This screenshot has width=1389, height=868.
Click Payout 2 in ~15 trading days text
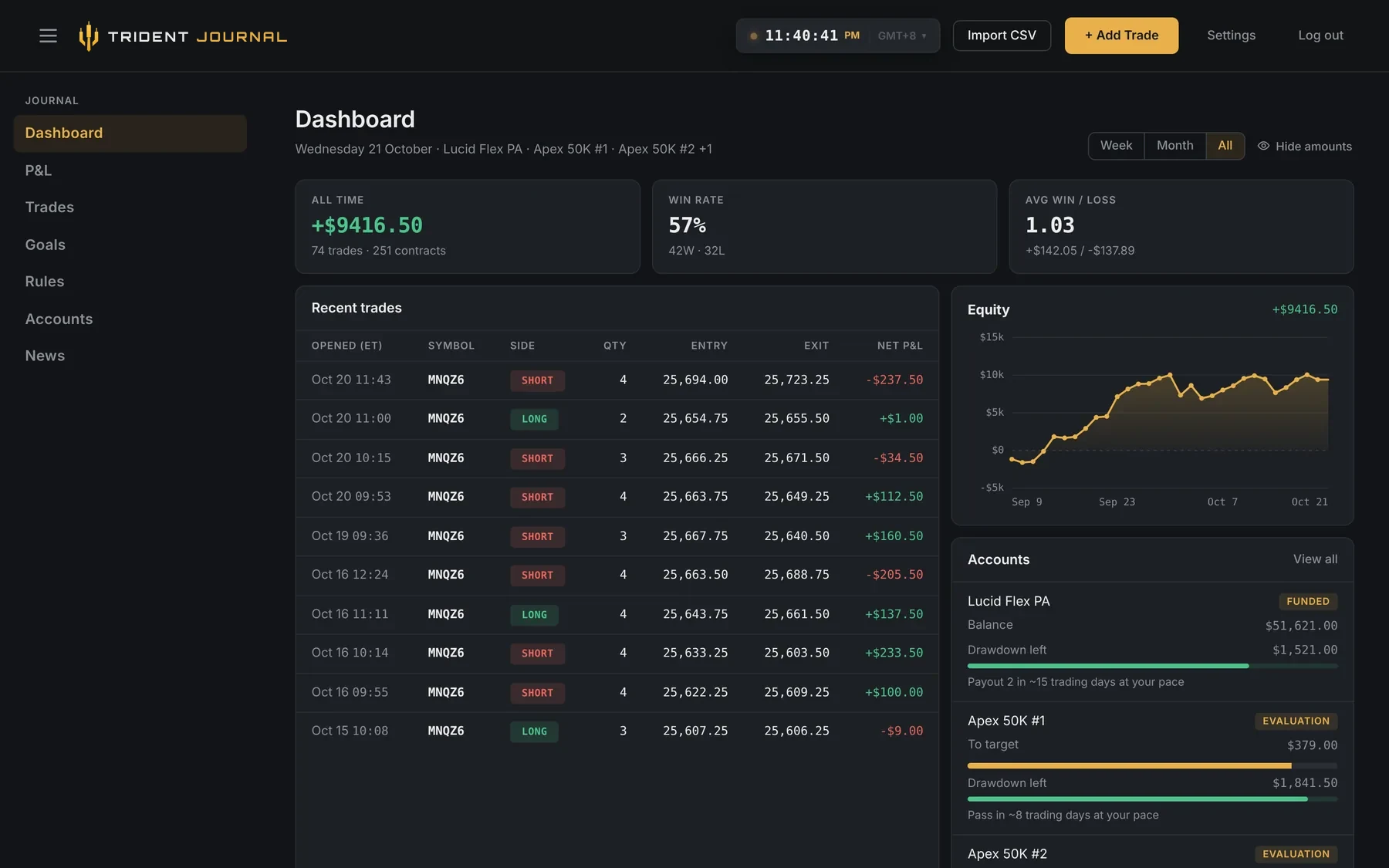(1076, 682)
